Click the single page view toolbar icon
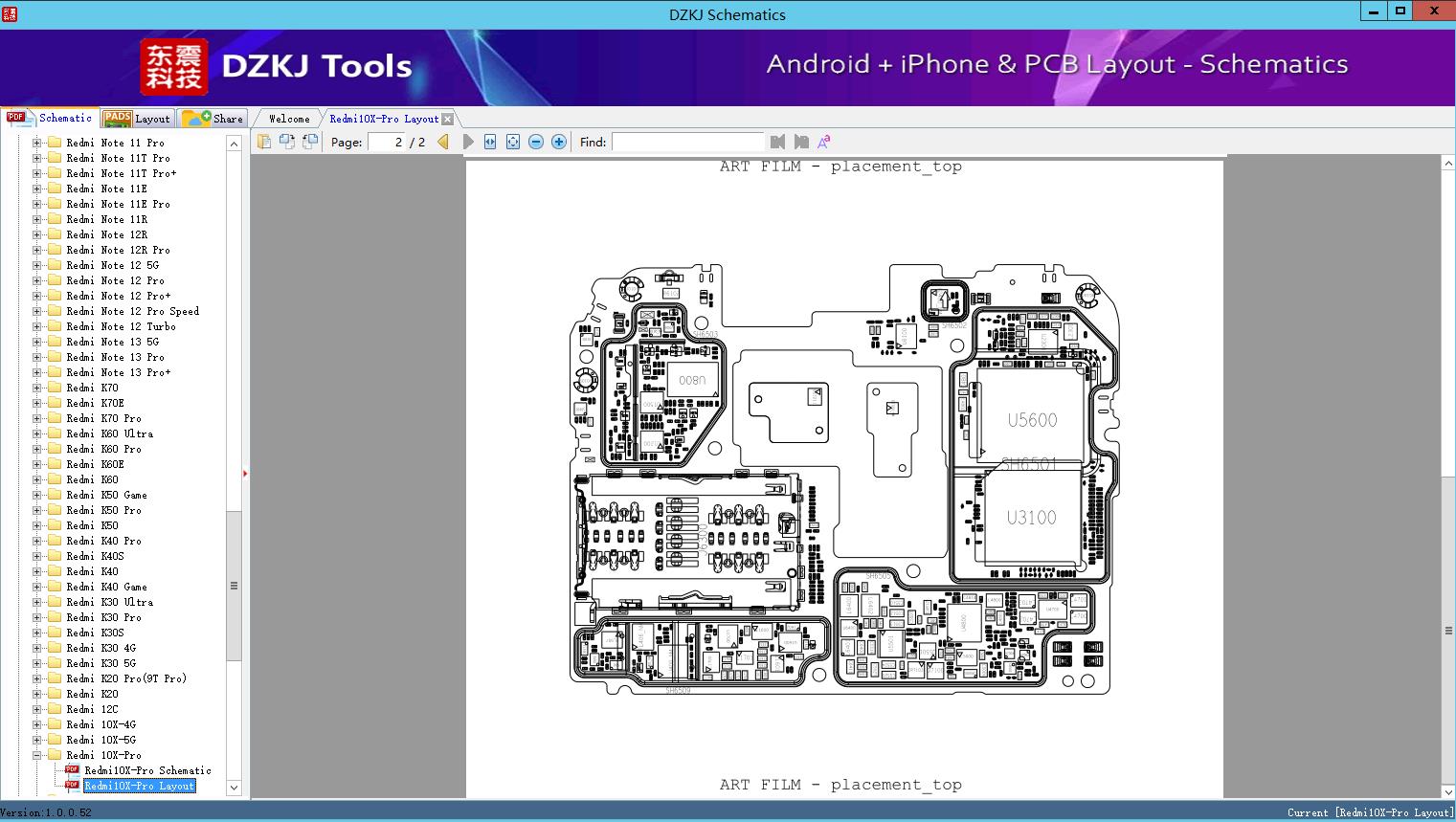The width and height of the screenshot is (1456, 822). click(x=264, y=142)
